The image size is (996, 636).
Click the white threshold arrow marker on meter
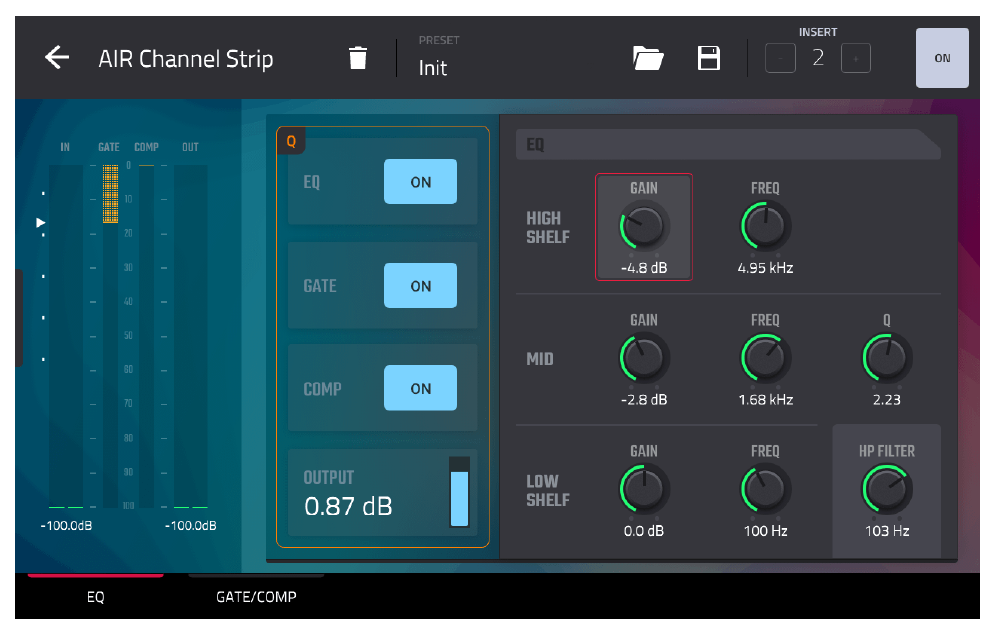[x=41, y=222]
